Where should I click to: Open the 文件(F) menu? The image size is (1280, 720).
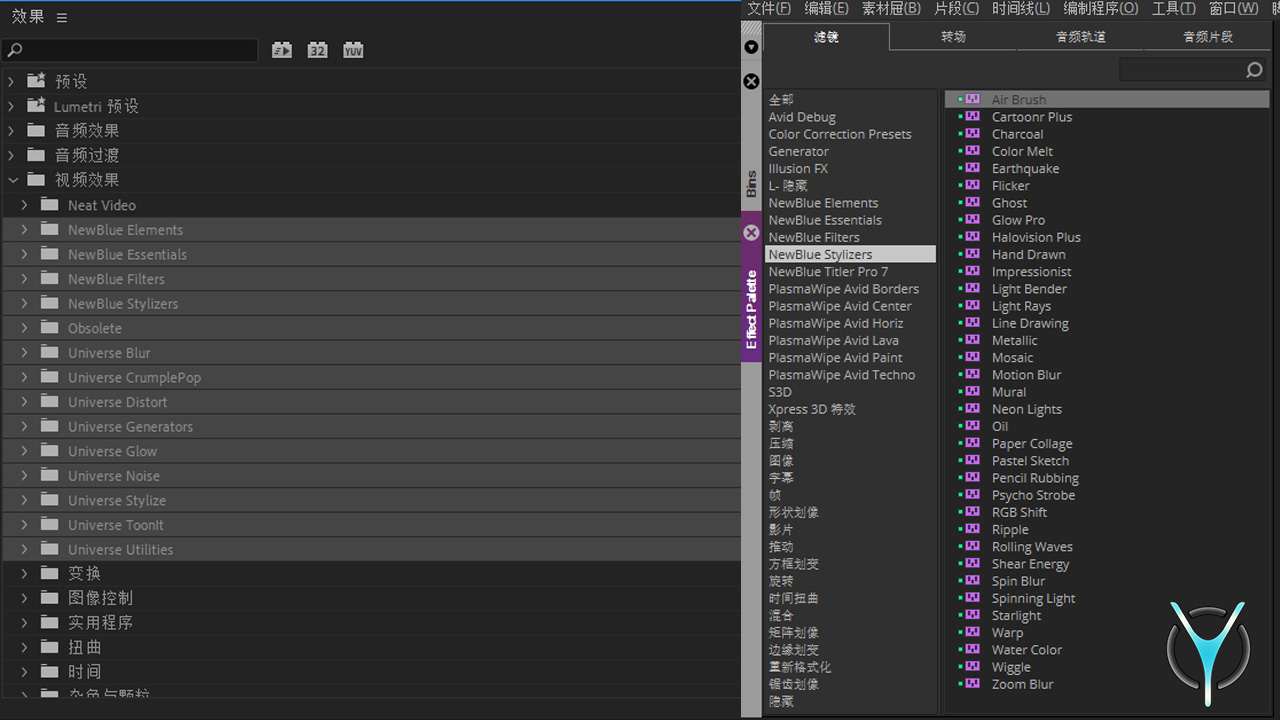769,9
